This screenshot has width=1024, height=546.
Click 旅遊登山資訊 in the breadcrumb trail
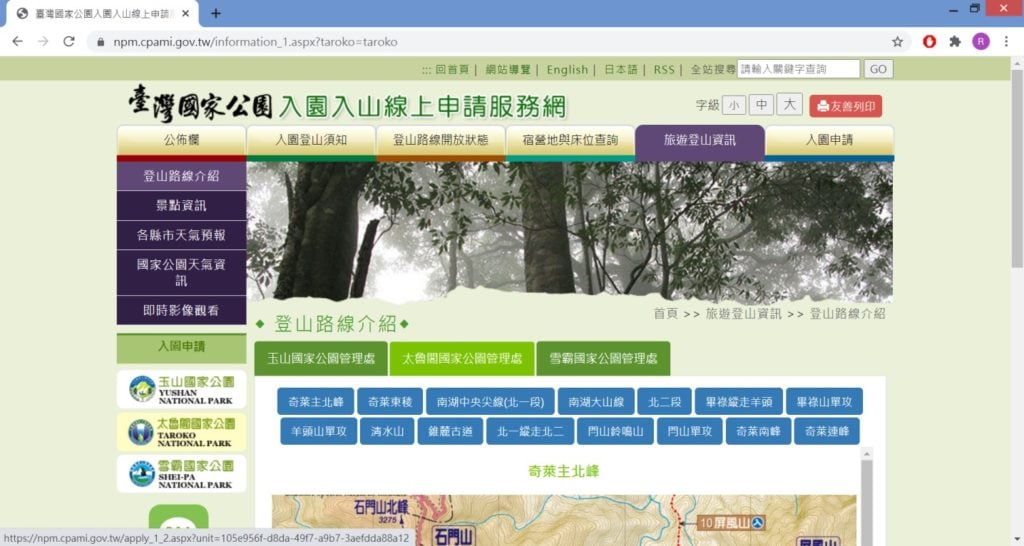pos(743,313)
